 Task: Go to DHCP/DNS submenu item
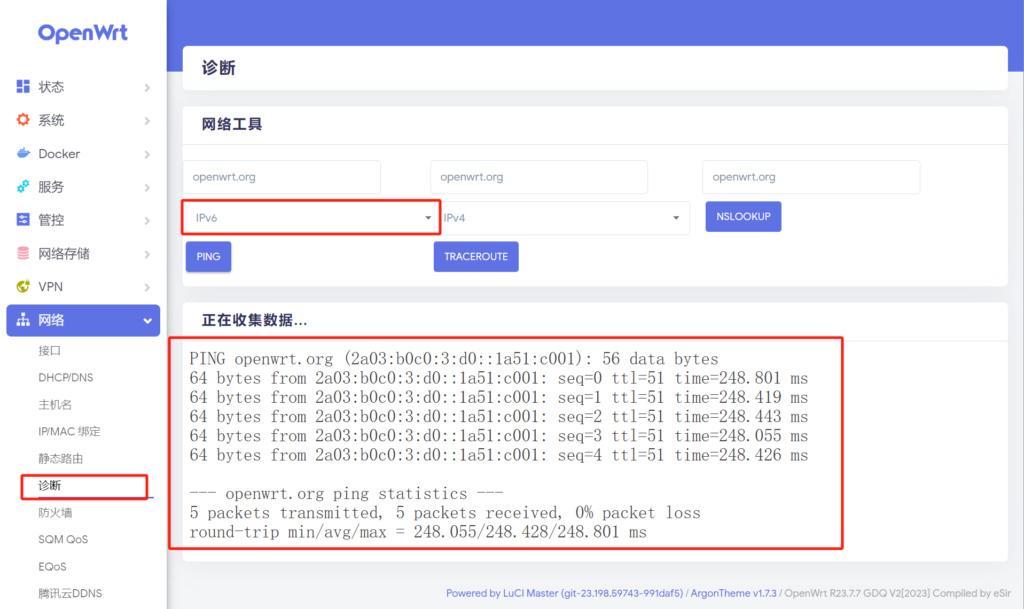tap(65, 377)
